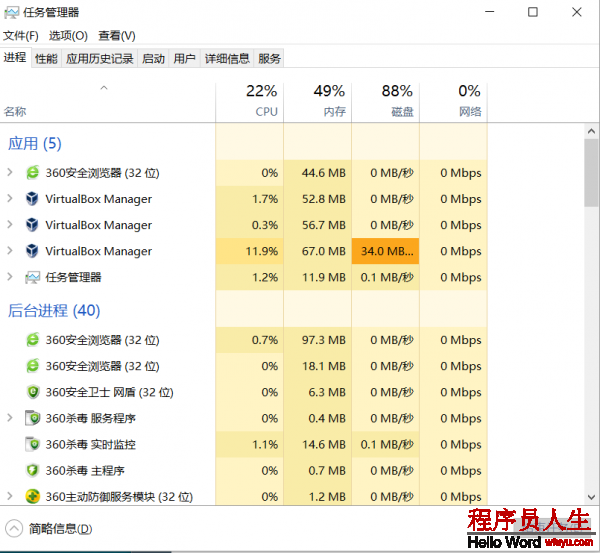This screenshot has height=553, width=600.
Task: Sort by the 49% 内存 column header
Action: point(318,103)
